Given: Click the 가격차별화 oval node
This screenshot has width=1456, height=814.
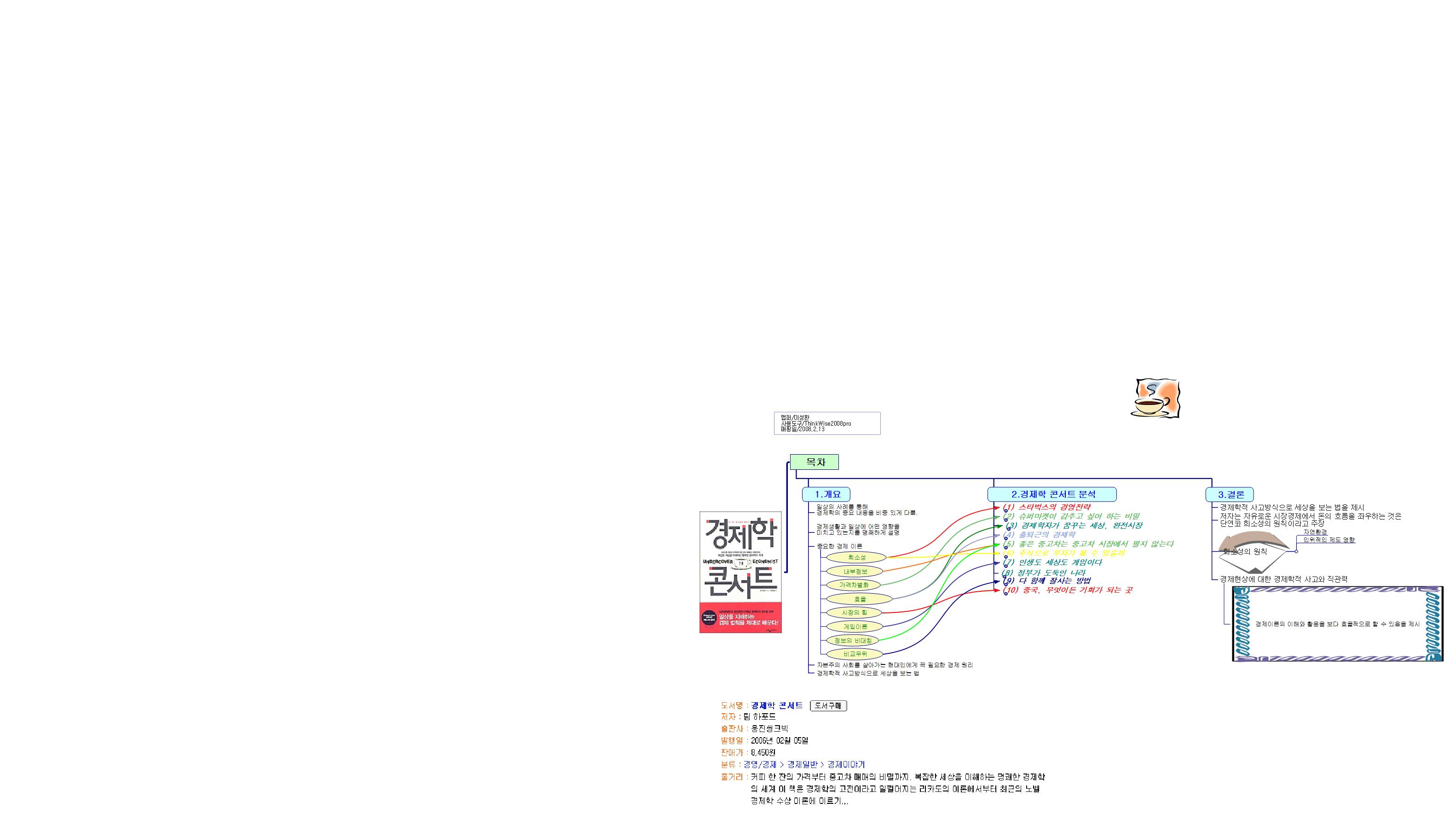Looking at the screenshot, I should click(854, 585).
